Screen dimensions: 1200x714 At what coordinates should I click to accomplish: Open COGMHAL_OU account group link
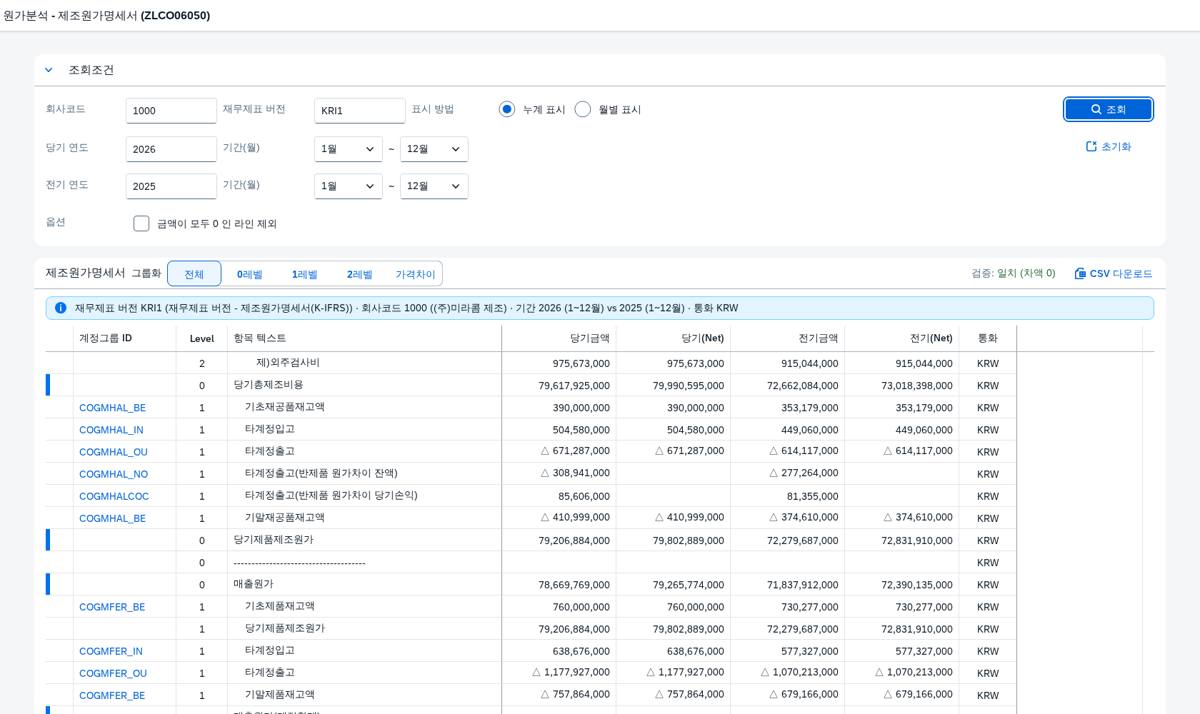113,452
